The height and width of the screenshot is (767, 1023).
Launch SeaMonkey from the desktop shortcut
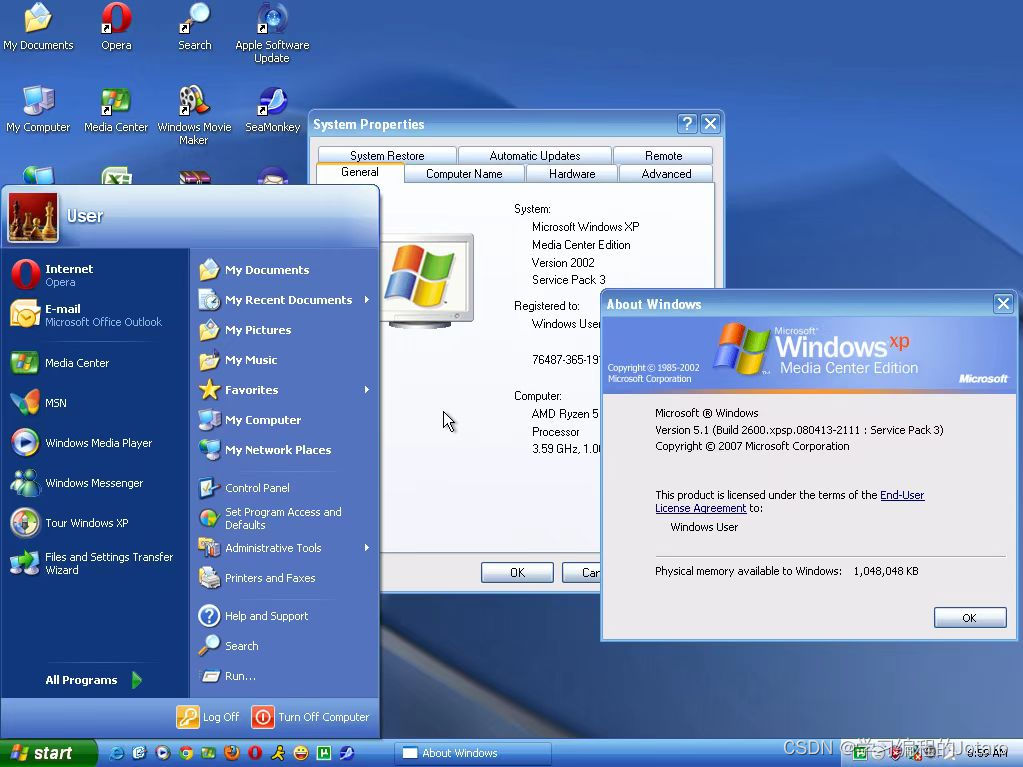click(272, 109)
